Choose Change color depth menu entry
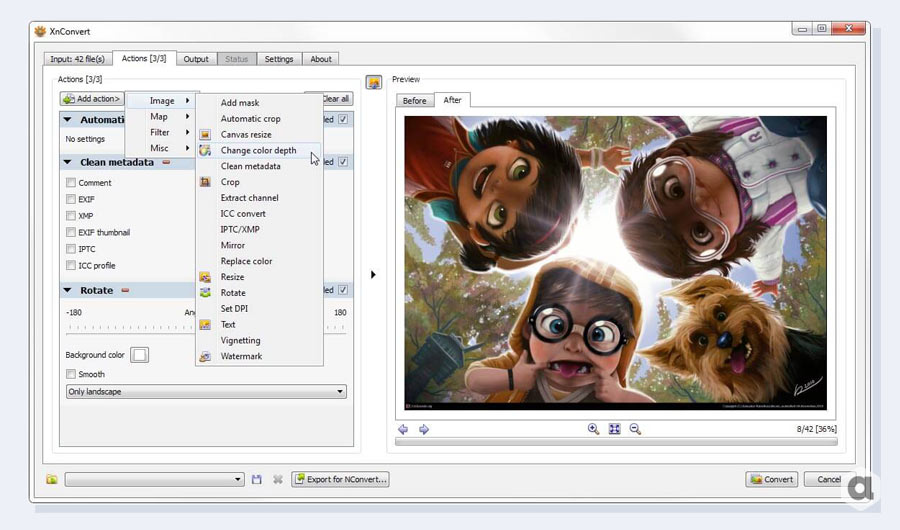The height and width of the screenshot is (530, 900). [x=259, y=150]
